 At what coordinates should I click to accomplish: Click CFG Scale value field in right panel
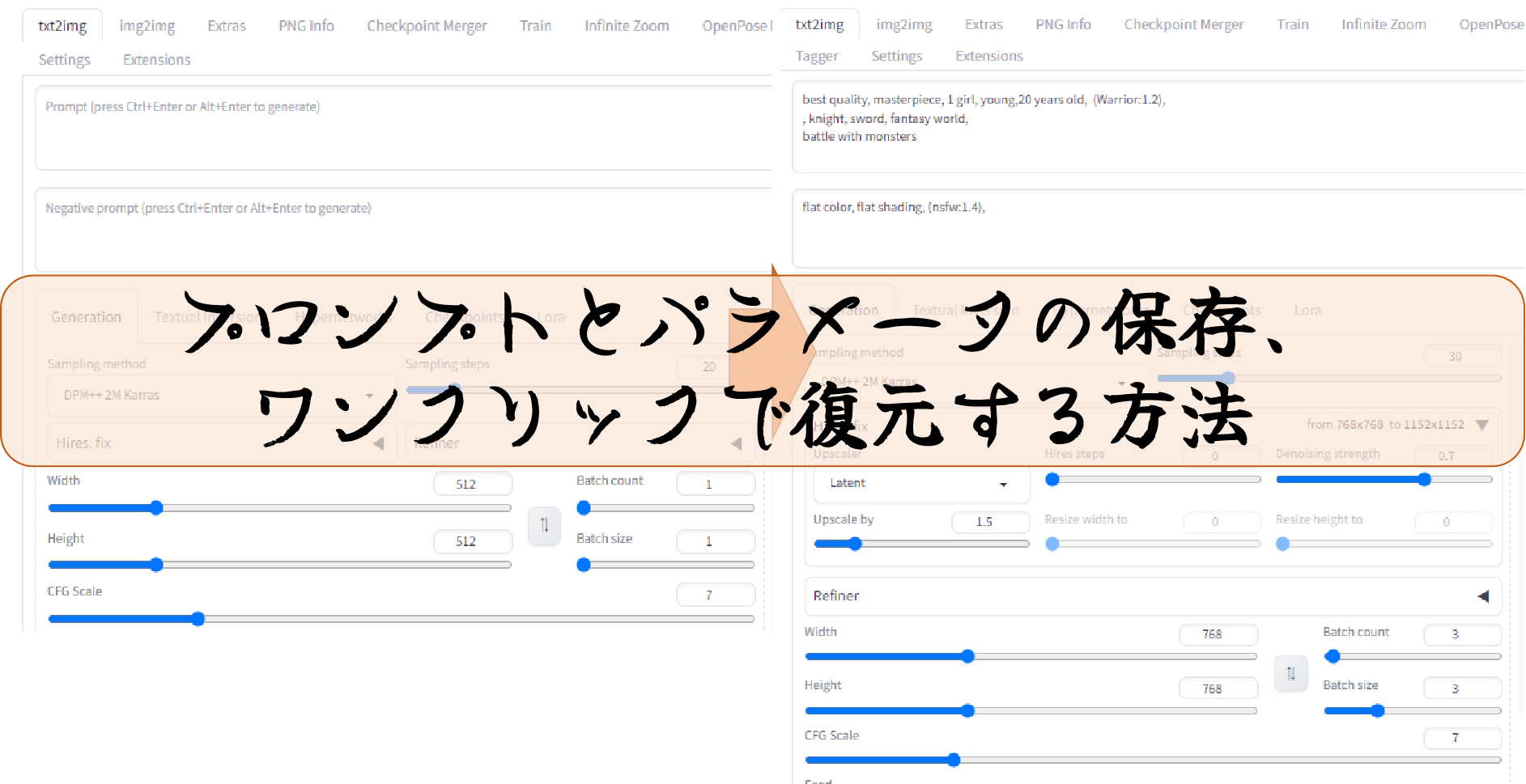(x=1462, y=738)
